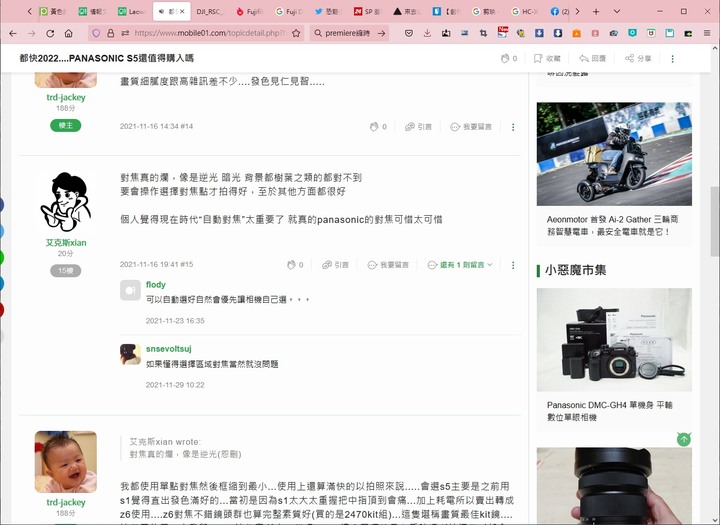This screenshot has width=720, height=525.
Task: Click the trd-jackey baby avatar at bottom
Action: [x=66, y=462]
